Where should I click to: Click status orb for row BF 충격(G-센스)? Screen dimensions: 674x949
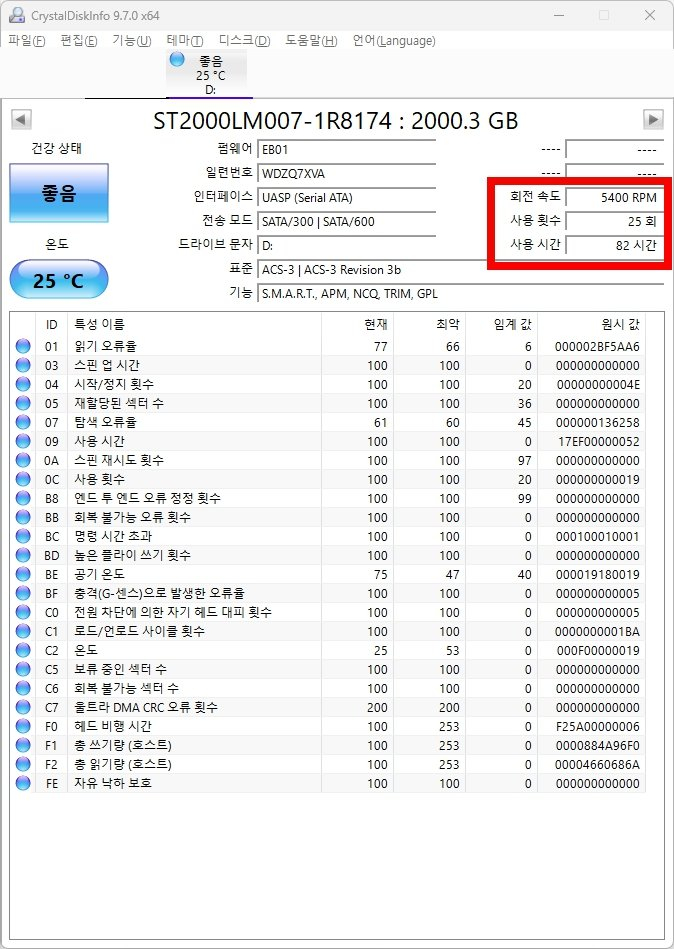pos(23,593)
